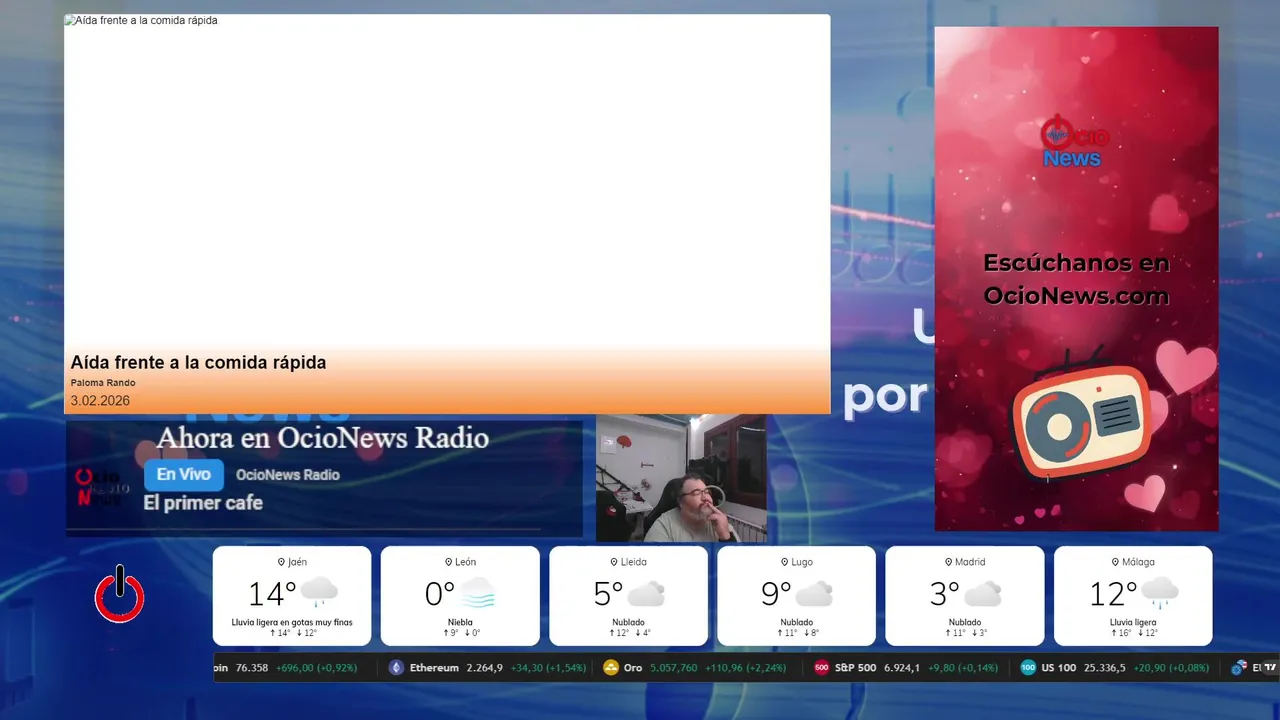Click the red power button icon
This screenshot has width=1280, height=720.
(x=120, y=595)
